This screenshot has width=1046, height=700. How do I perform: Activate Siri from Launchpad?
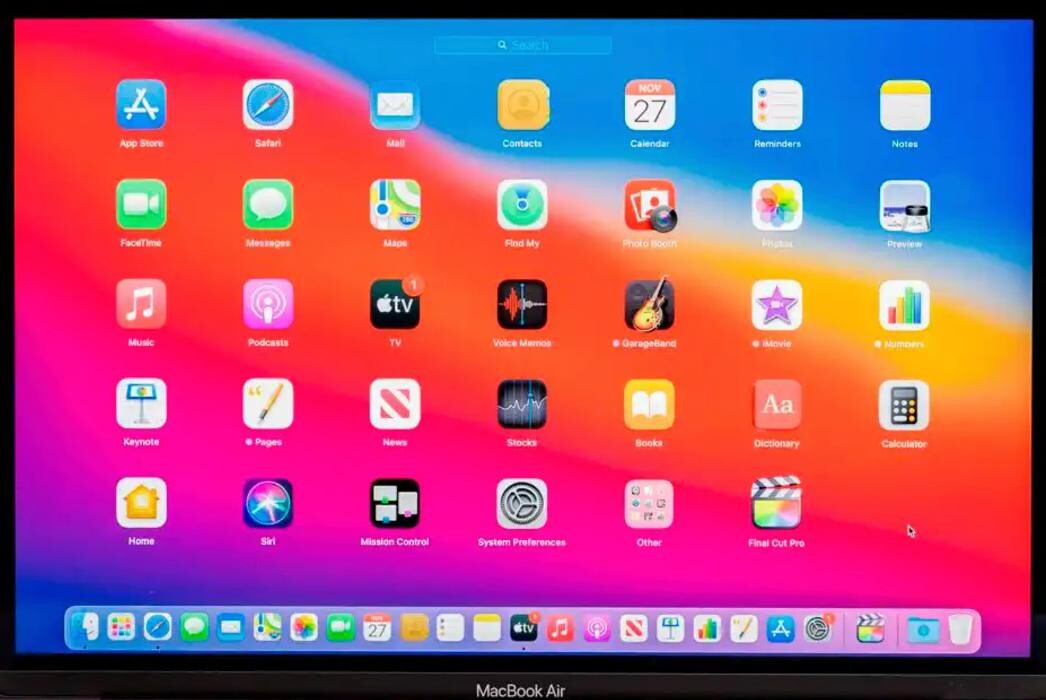click(x=268, y=502)
